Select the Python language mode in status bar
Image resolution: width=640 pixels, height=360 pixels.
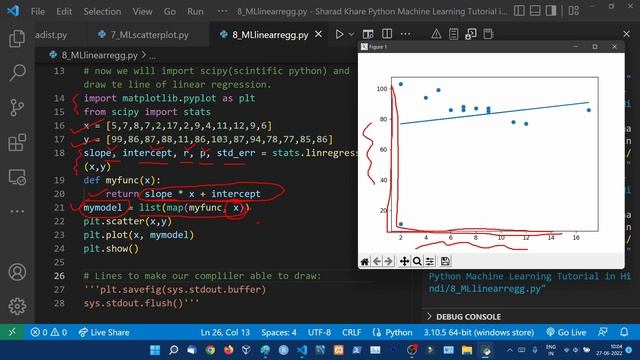point(392,332)
